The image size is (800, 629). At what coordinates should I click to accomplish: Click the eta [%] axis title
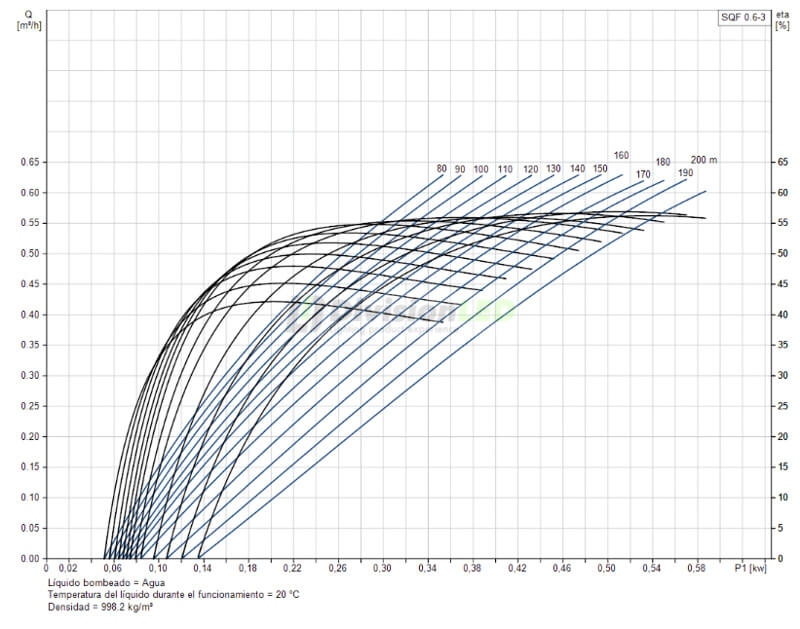[x=782, y=20]
